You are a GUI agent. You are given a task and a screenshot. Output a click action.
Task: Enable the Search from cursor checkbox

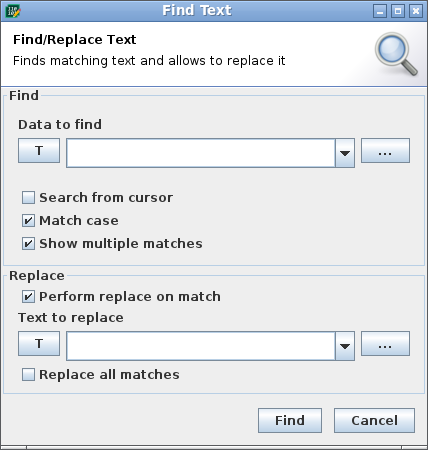pos(28,198)
